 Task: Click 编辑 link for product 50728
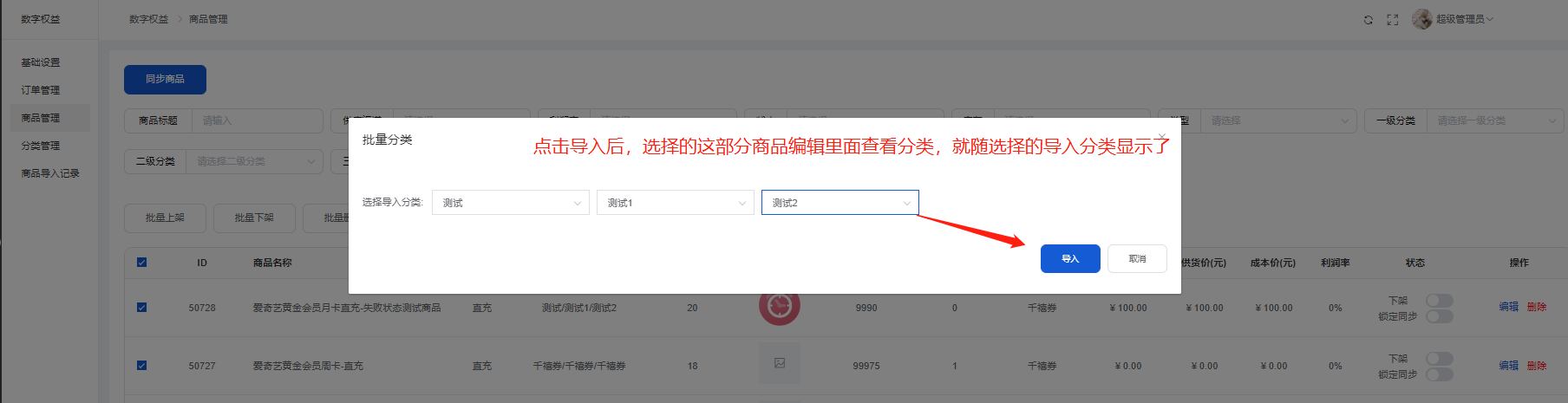[x=1508, y=307]
